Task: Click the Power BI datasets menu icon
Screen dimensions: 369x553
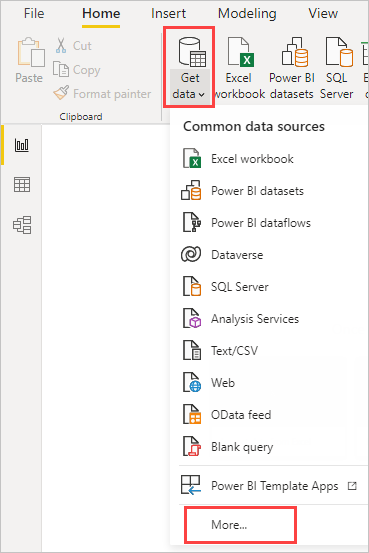Action: pyautogui.click(x=191, y=190)
